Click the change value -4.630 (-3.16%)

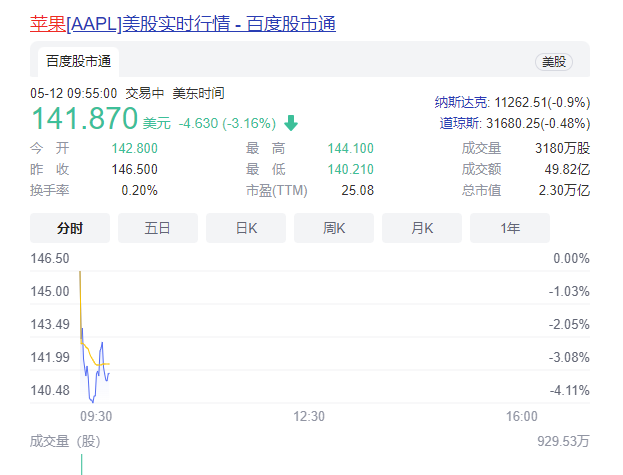(x=227, y=124)
